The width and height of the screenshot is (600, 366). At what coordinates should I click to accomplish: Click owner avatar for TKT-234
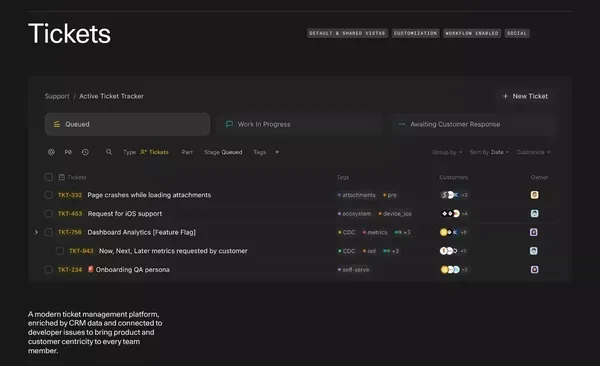point(535,270)
